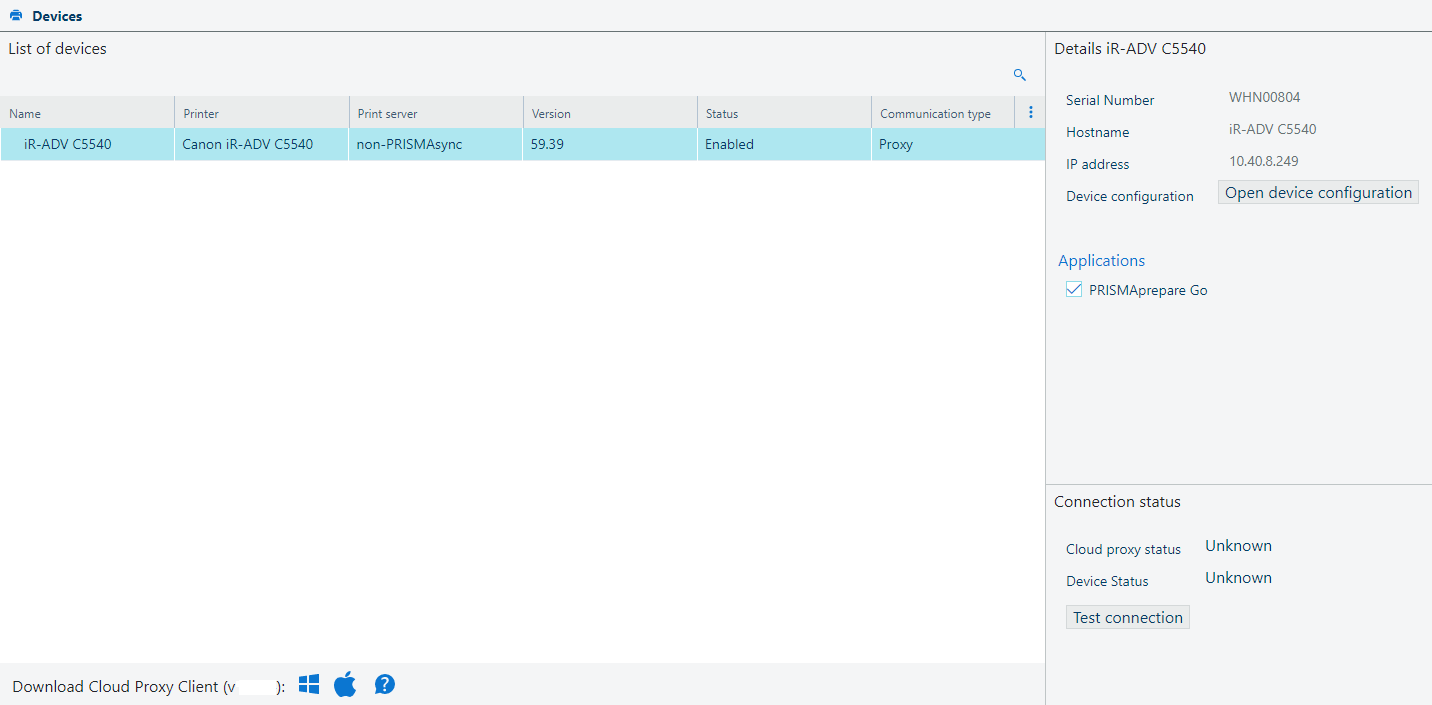Sort by the Printer column header
The width and height of the screenshot is (1432, 705).
[262, 113]
